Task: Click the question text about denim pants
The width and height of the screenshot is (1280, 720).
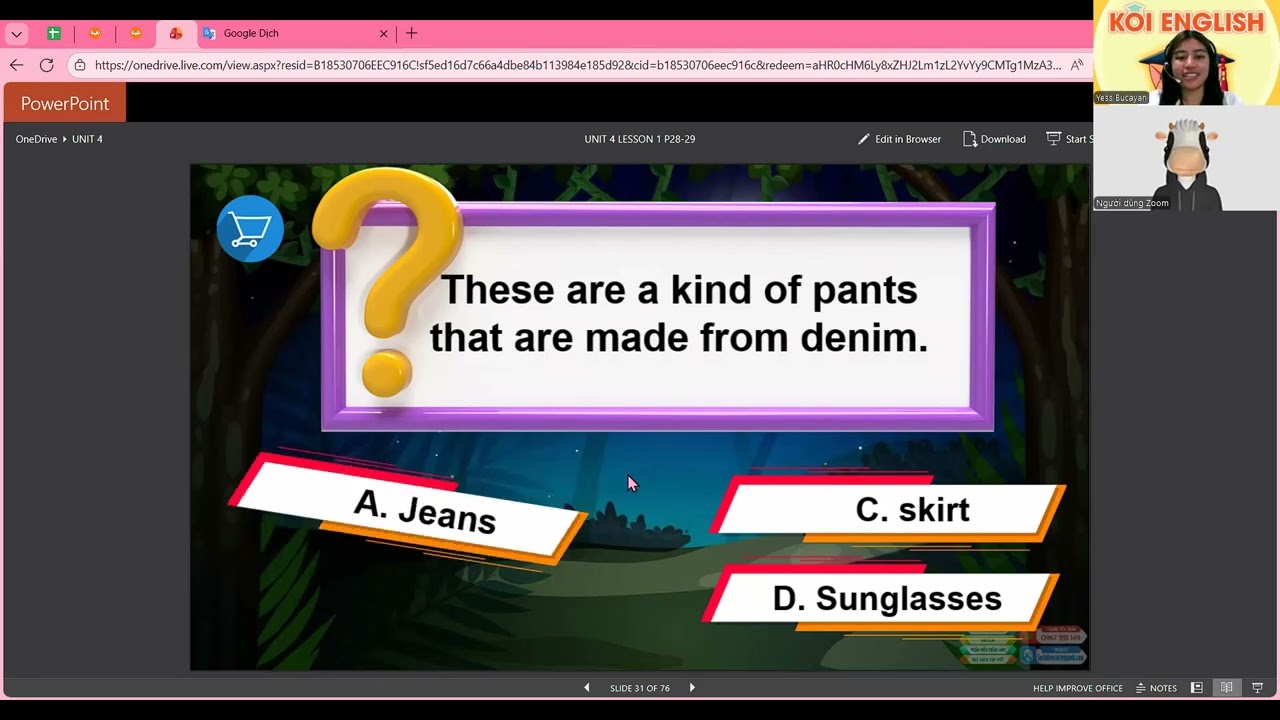Action: (x=679, y=313)
